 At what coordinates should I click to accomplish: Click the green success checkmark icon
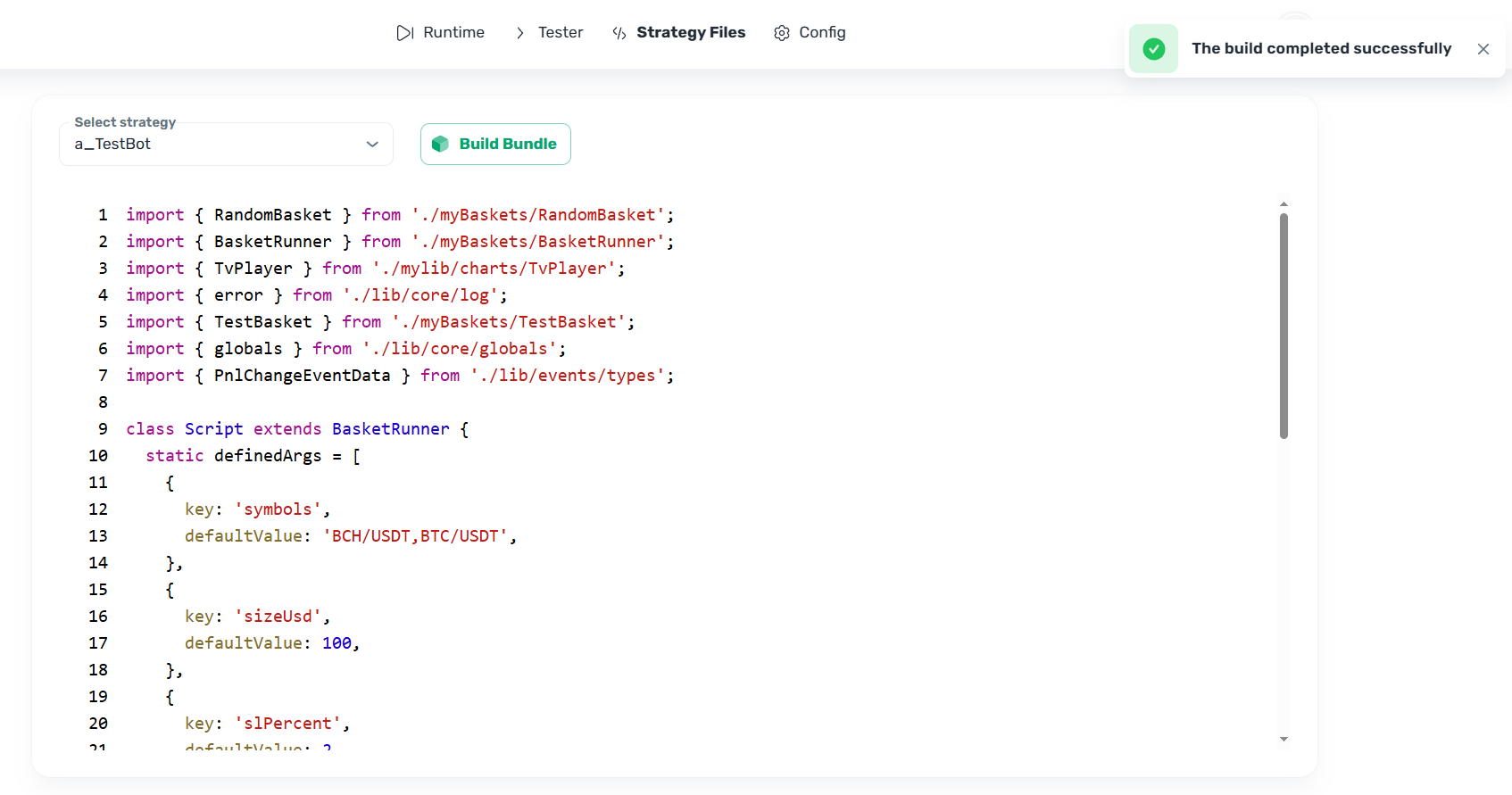pos(1153,49)
